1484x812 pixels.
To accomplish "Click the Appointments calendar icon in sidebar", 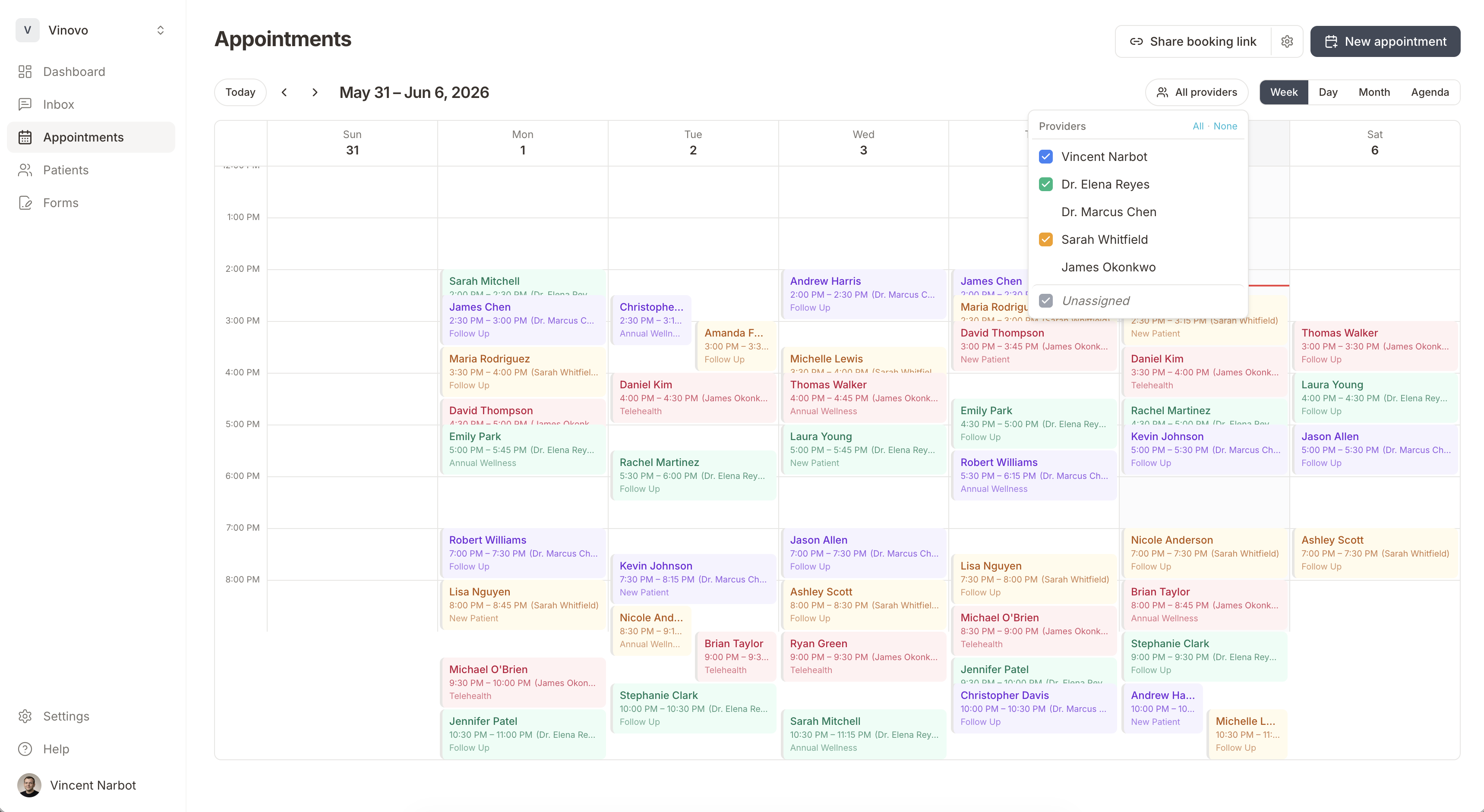I will pyautogui.click(x=25, y=137).
